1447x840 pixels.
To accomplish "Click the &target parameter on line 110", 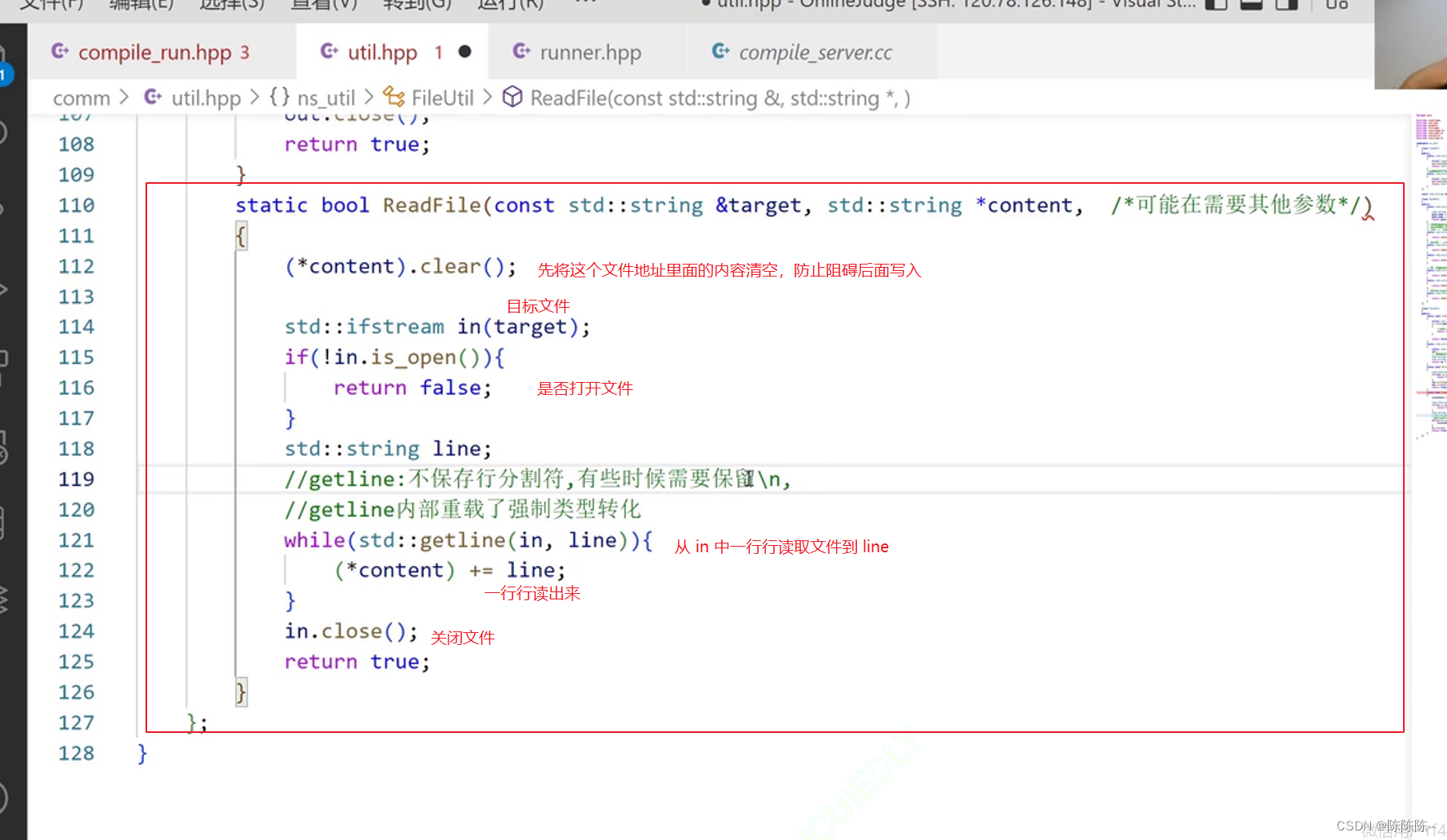I will click(x=758, y=205).
